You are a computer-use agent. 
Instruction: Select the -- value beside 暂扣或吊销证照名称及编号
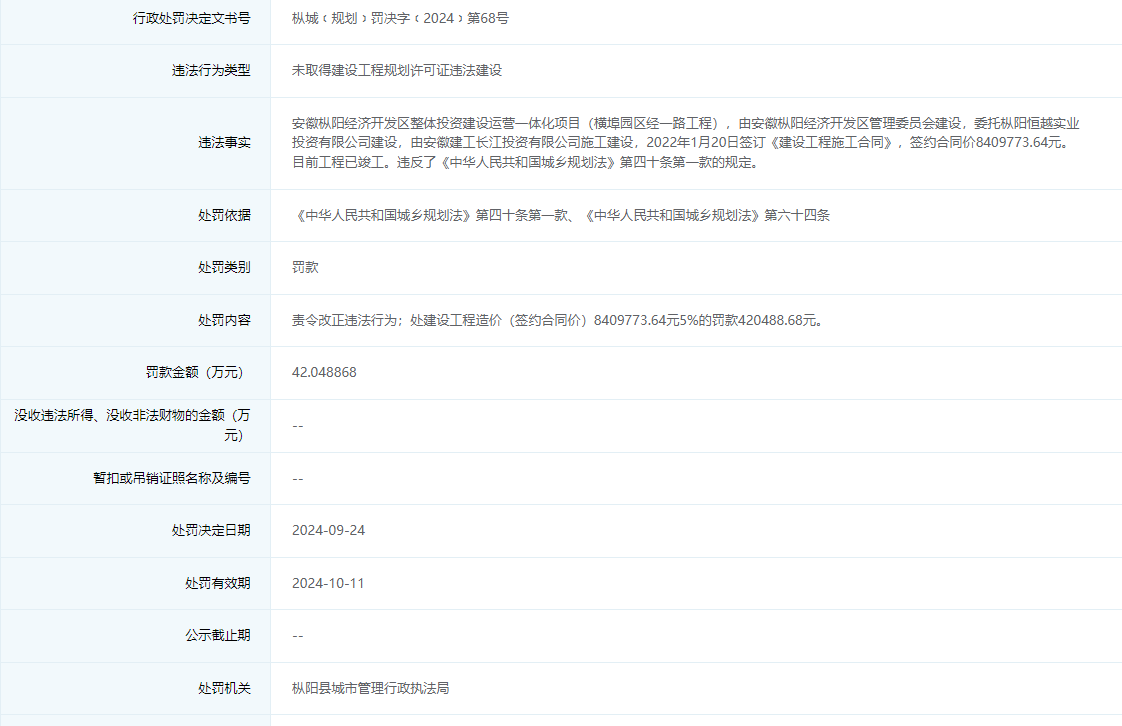tap(298, 479)
